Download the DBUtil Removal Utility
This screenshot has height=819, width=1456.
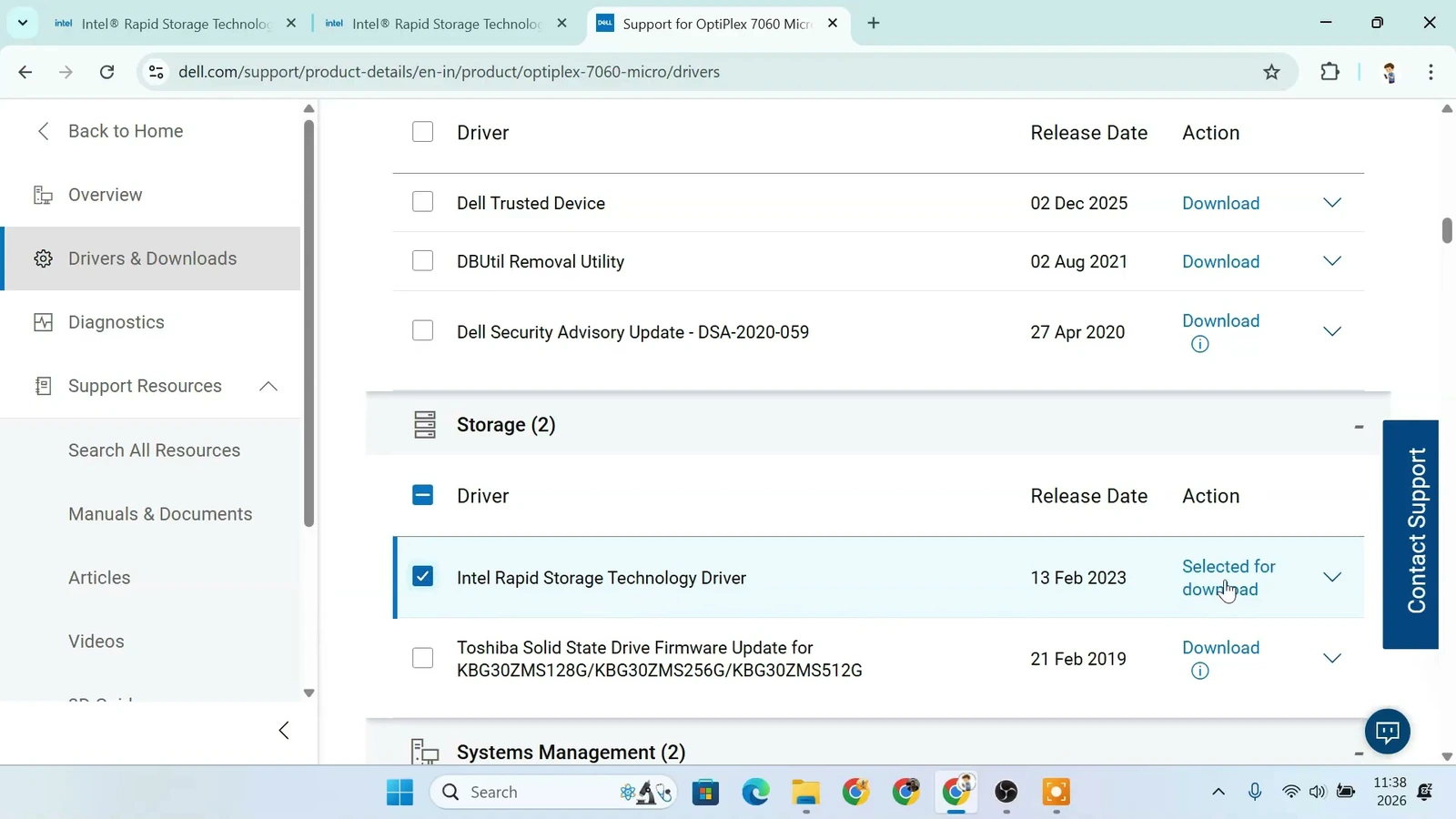pos(1220,261)
